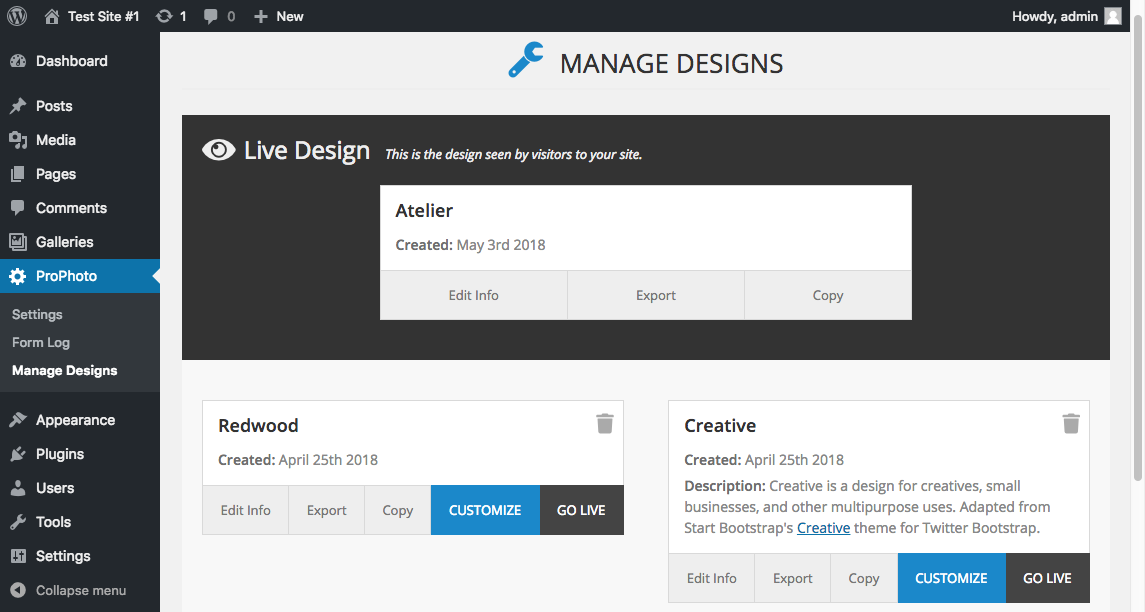This screenshot has height=612, width=1145.
Task: Click the Users person icon
Action: tap(18, 488)
